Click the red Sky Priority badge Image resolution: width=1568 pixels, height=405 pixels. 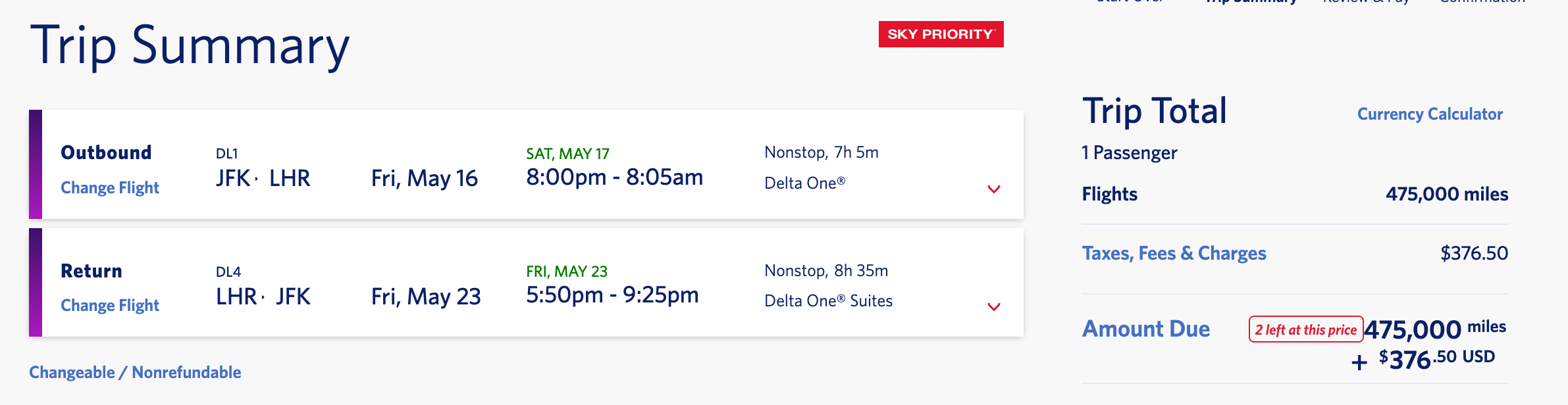tap(941, 34)
